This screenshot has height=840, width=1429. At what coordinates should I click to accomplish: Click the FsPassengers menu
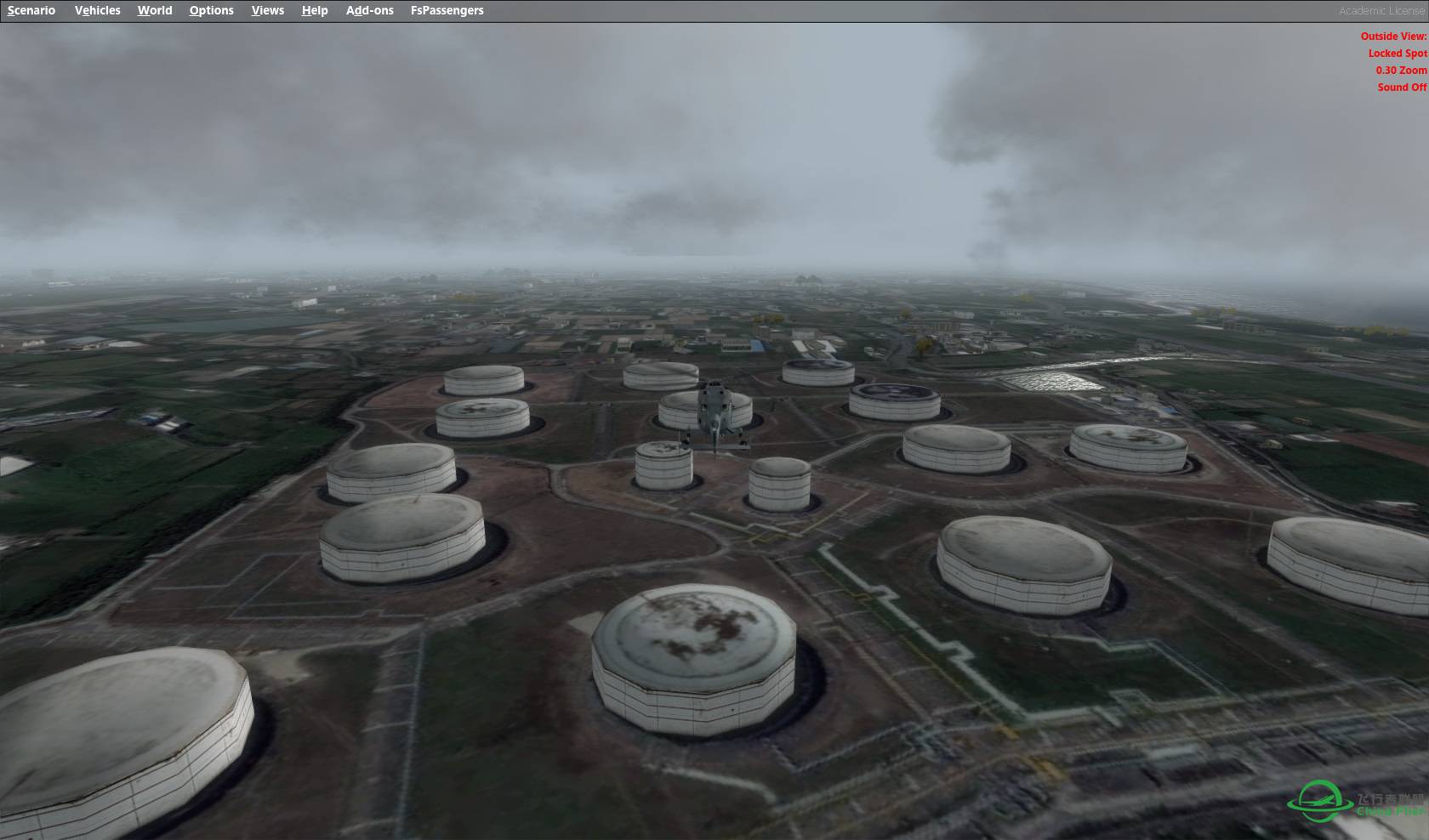[x=447, y=10]
